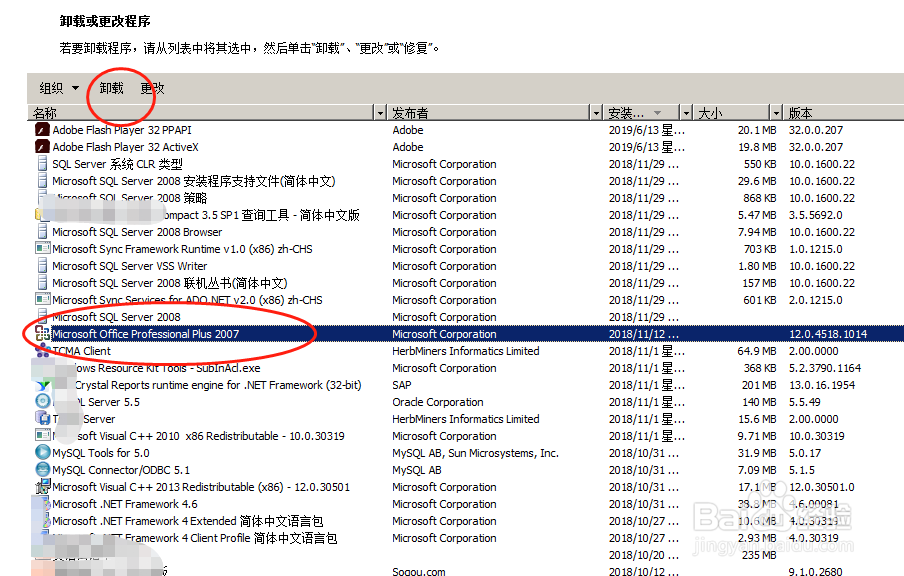904x576 pixels.
Task: Click version 12.0.4518.1014 cell
Action: [828, 334]
